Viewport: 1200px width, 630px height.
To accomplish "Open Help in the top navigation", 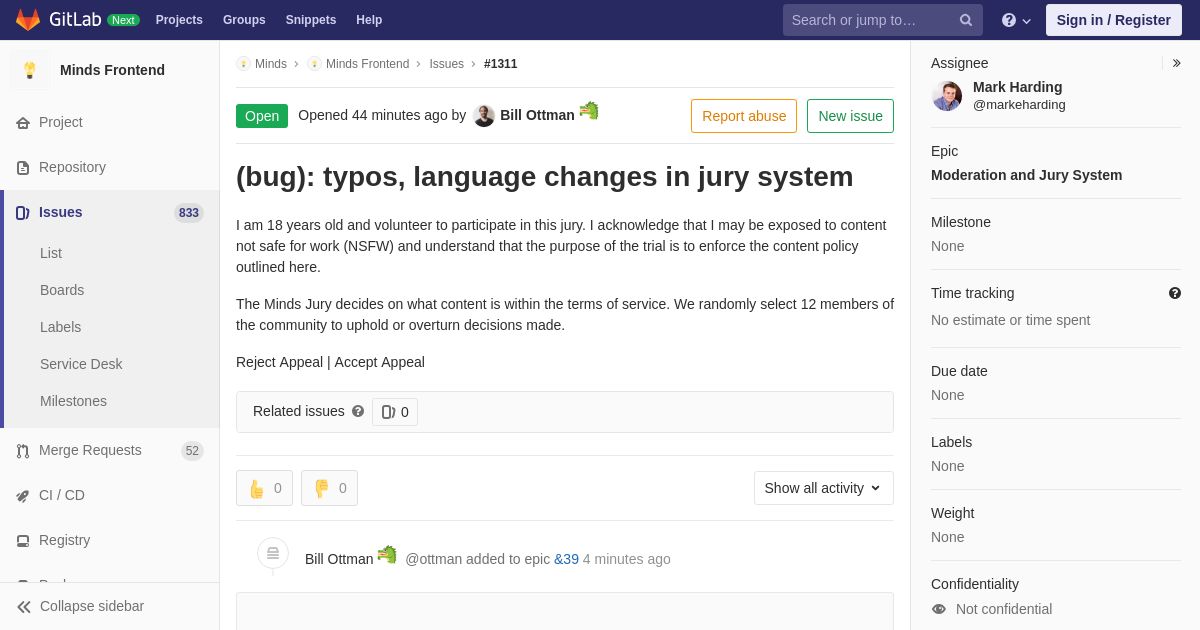I will pyautogui.click(x=369, y=20).
